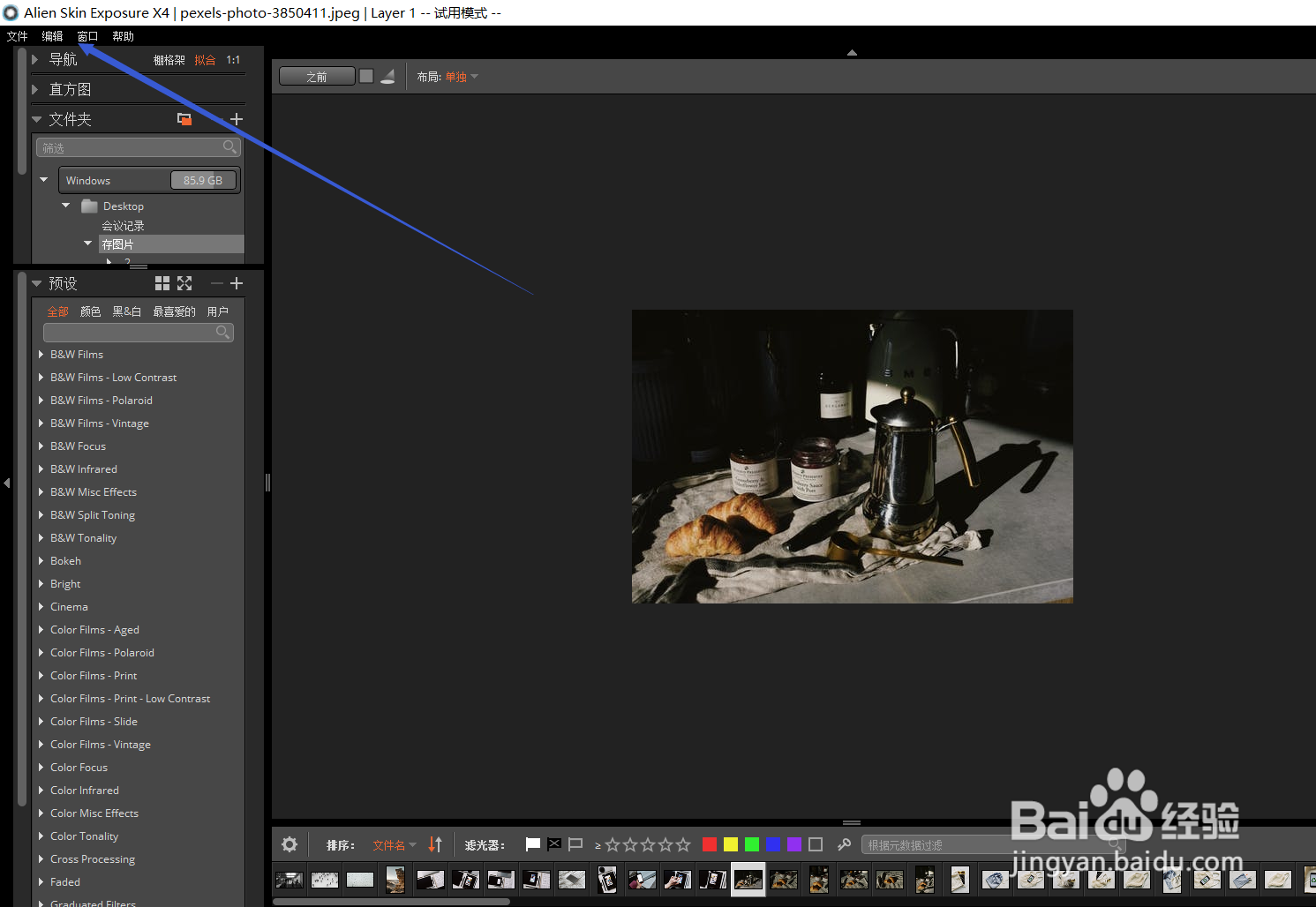
Task: Expand Color Films - Vintage group
Action: click(x=41, y=744)
